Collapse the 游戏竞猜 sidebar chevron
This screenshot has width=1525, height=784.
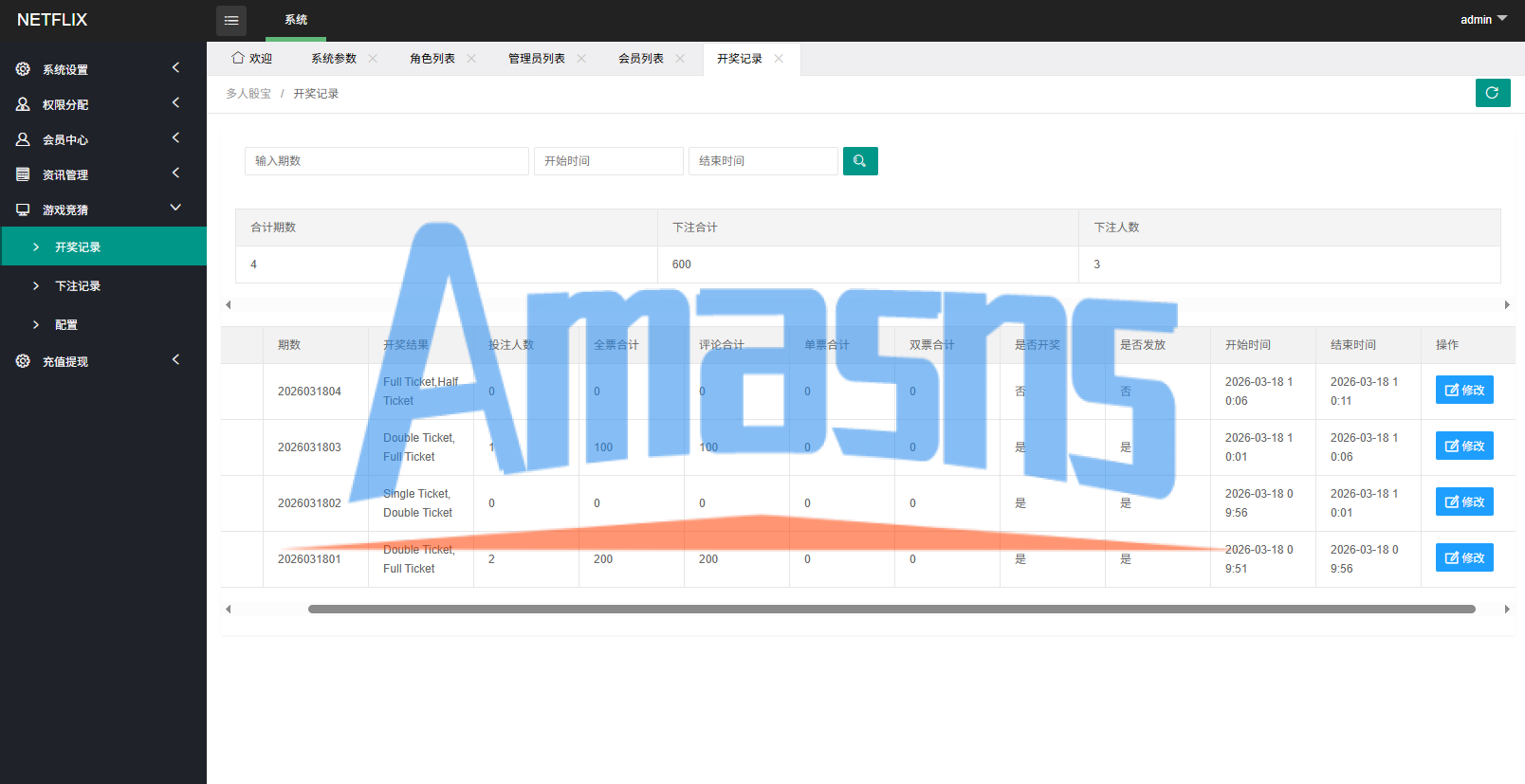175,208
